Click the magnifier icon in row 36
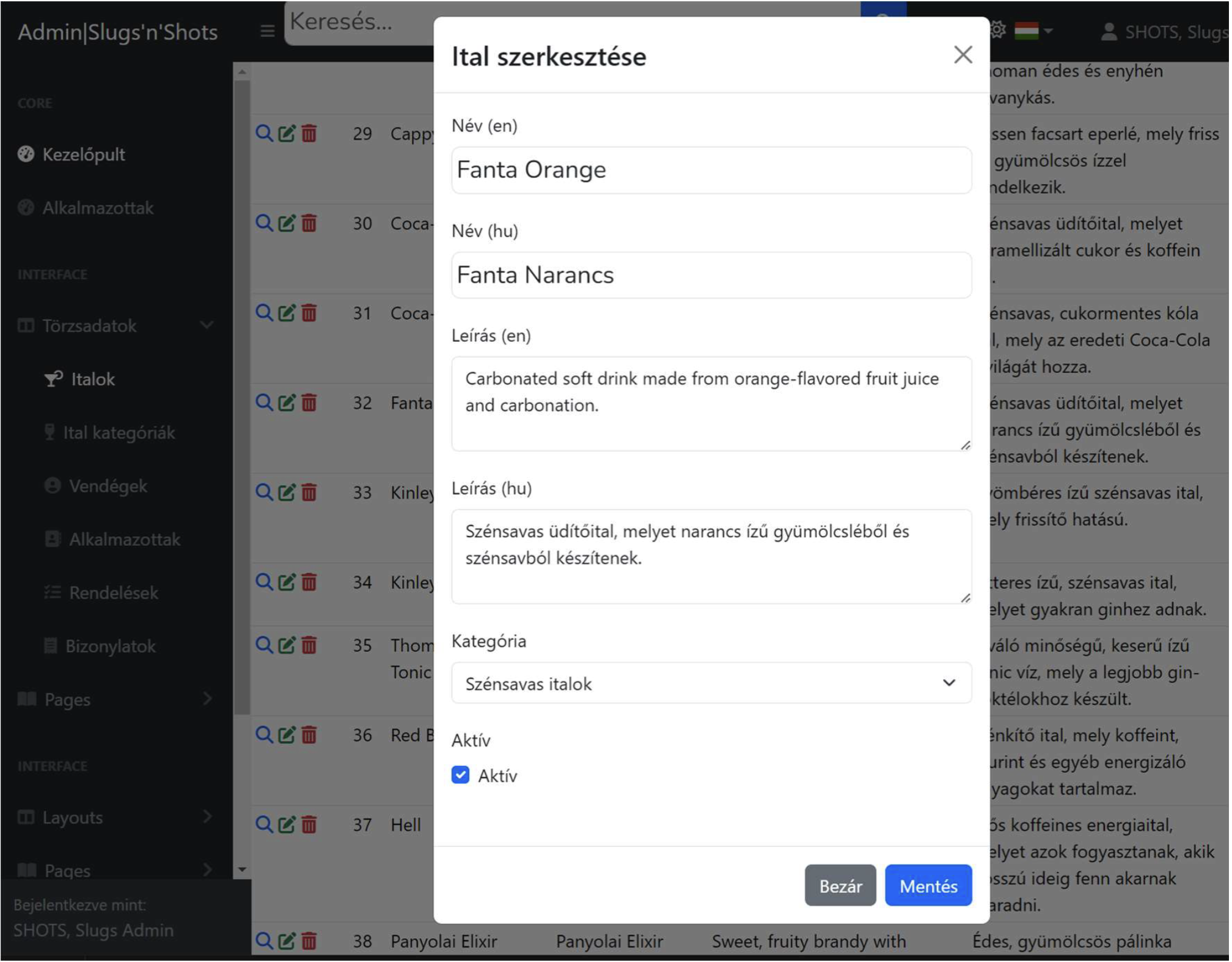1232x962 pixels. [264, 735]
